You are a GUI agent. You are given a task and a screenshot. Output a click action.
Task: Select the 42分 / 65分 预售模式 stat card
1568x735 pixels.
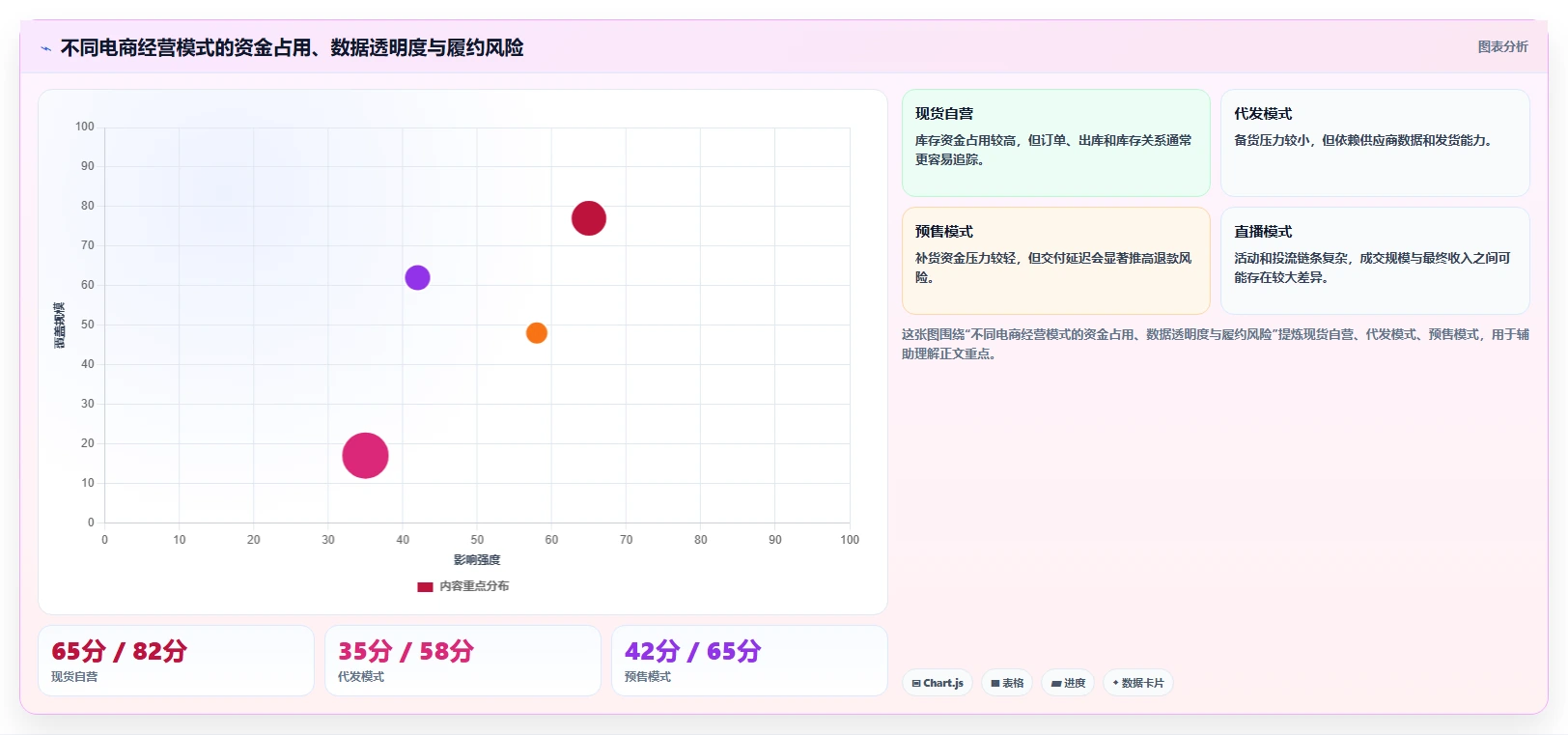[749, 661]
